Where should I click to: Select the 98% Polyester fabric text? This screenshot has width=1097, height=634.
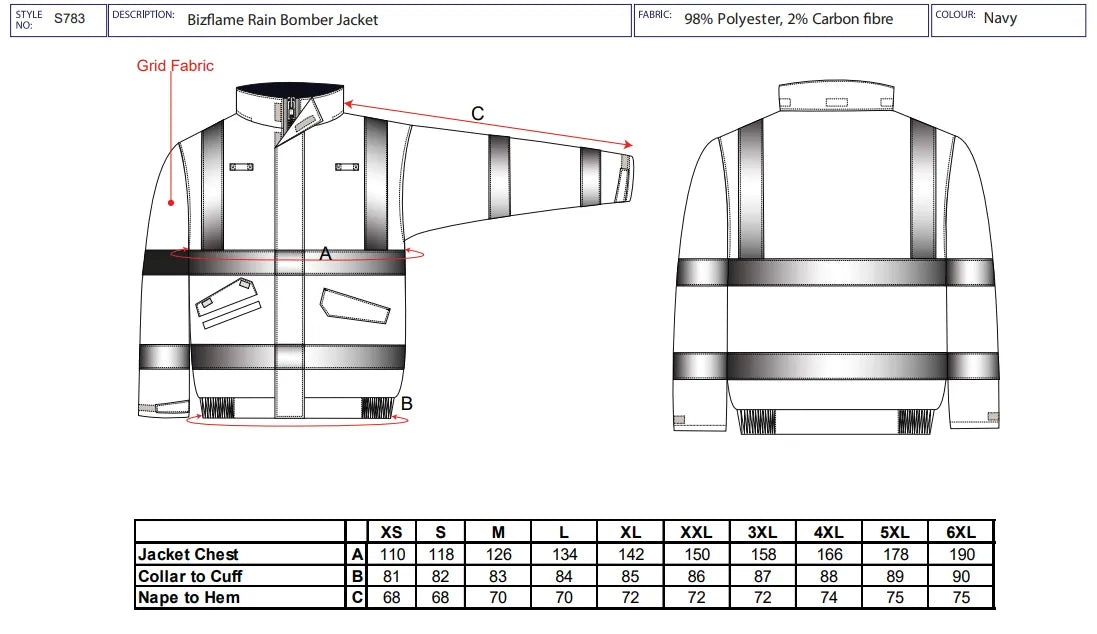tap(788, 19)
